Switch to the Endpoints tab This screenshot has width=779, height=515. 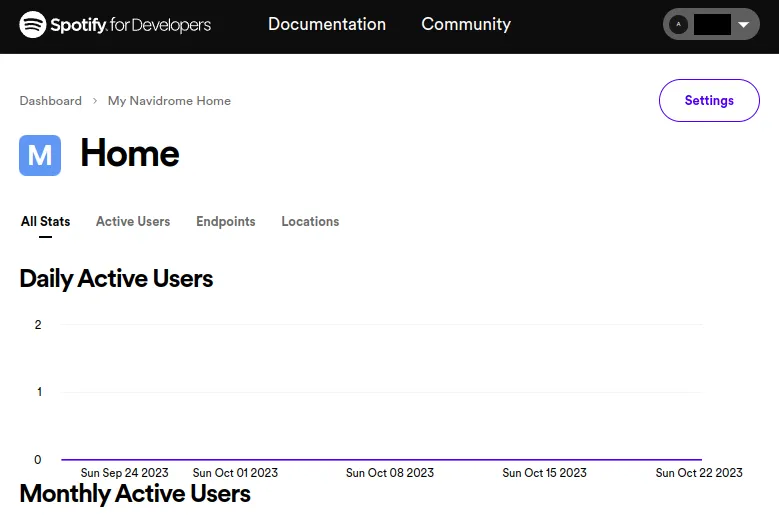(225, 221)
